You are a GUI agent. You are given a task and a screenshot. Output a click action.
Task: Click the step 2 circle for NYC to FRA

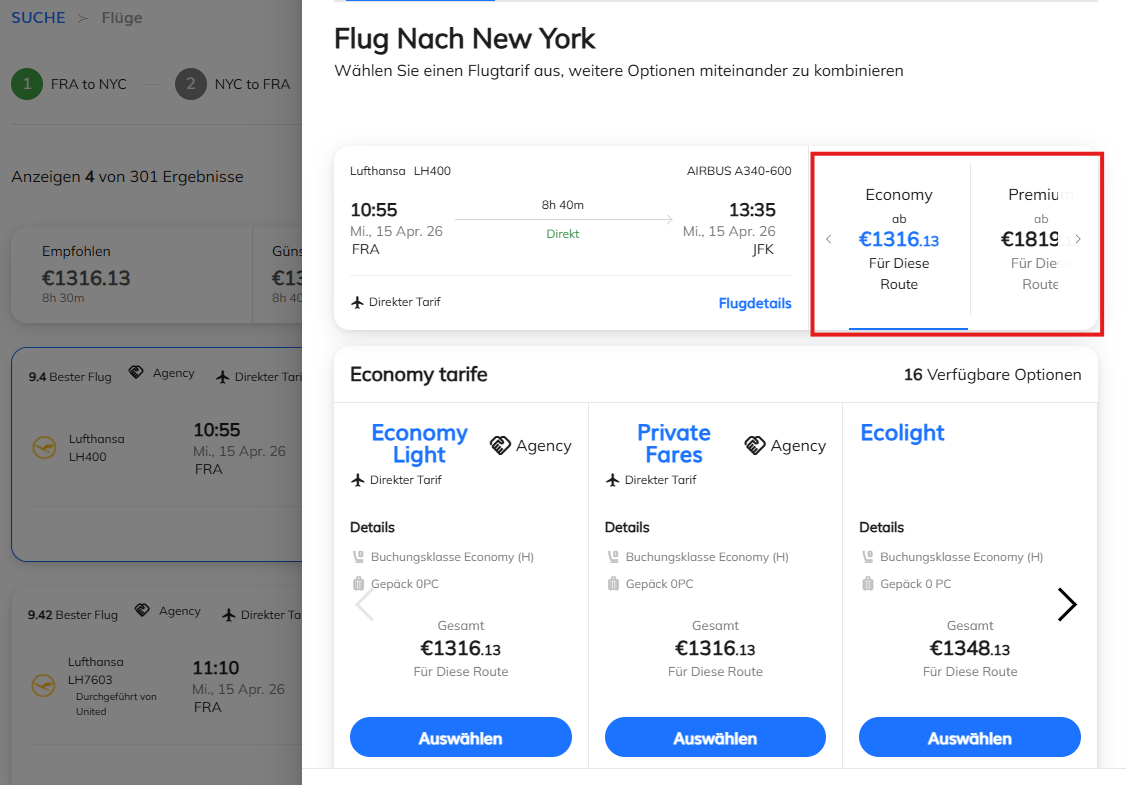pos(190,84)
